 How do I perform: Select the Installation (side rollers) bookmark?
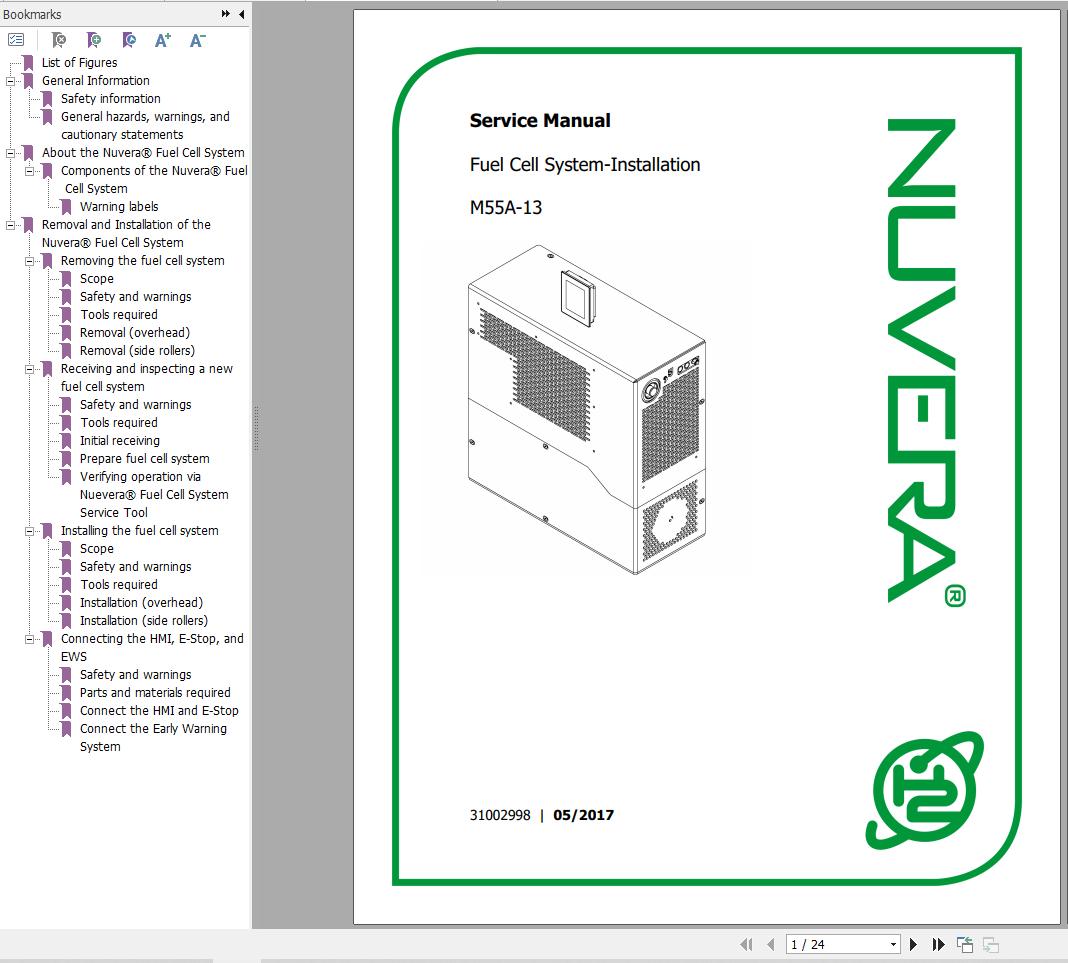click(x=144, y=620)
